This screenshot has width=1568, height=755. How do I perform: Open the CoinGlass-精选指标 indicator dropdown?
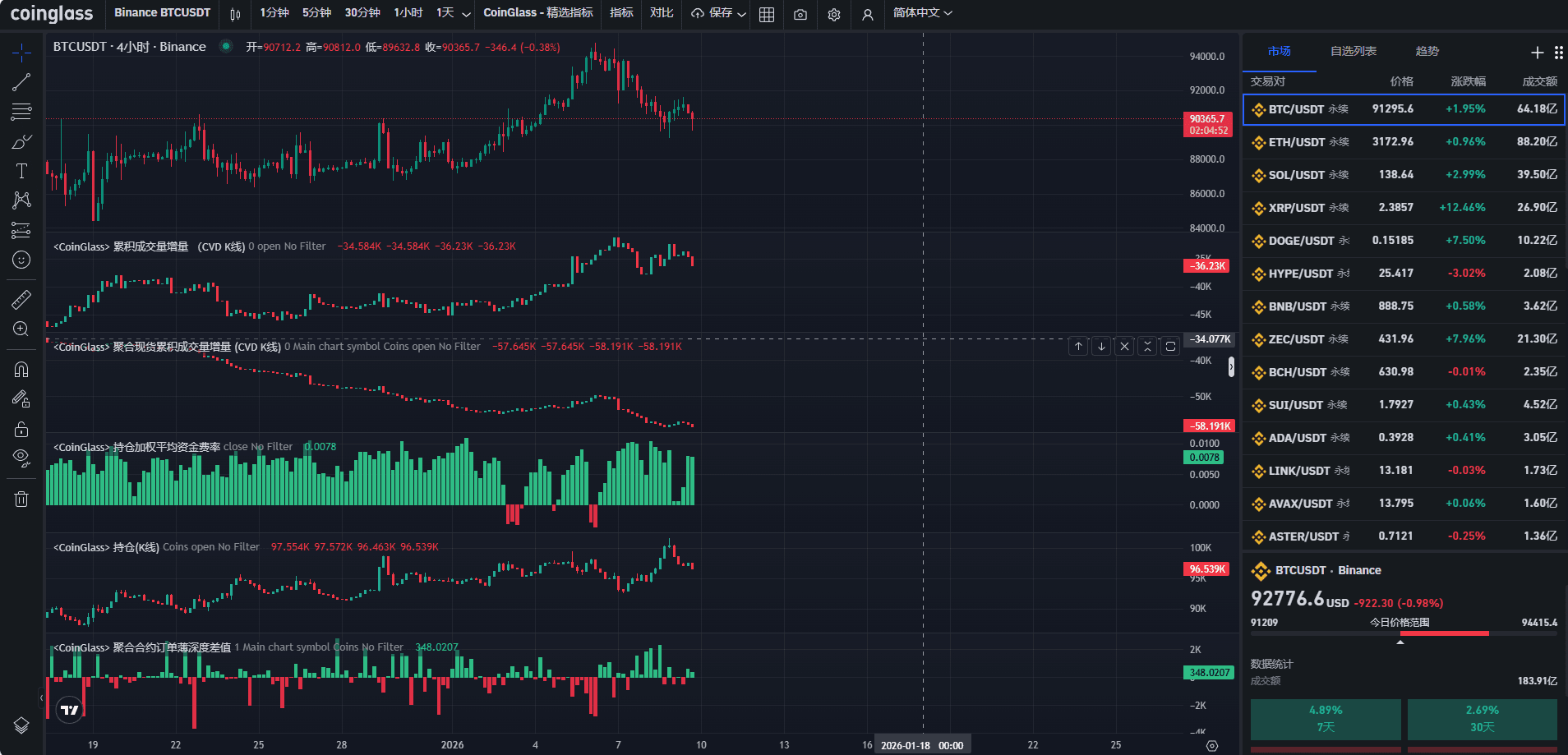(538, 14)
